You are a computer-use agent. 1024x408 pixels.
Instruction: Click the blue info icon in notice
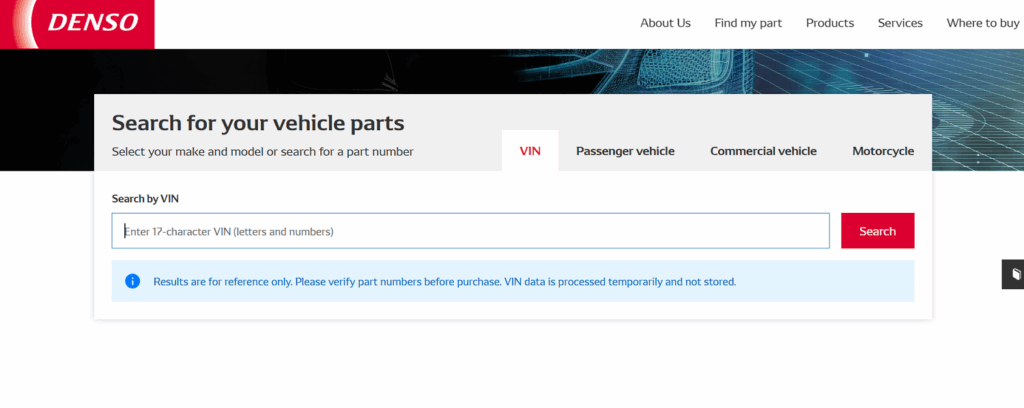coord(132,281)
